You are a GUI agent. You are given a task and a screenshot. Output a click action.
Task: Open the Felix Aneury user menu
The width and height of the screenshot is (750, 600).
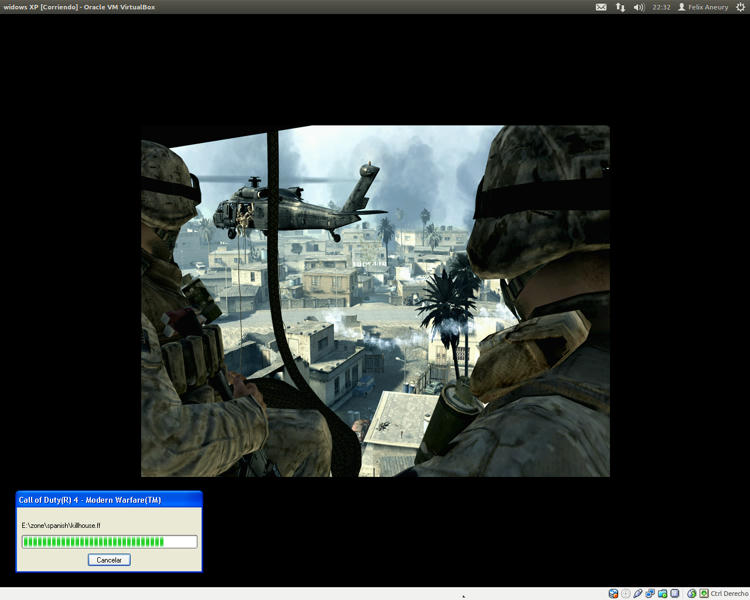703,7
